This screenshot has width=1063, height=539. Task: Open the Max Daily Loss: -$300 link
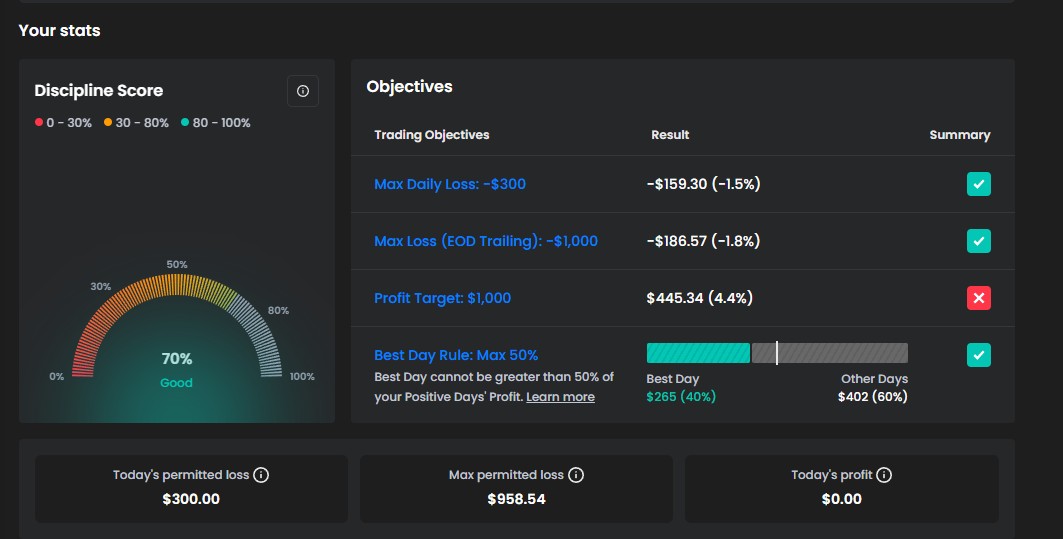[x=450, y=184]
